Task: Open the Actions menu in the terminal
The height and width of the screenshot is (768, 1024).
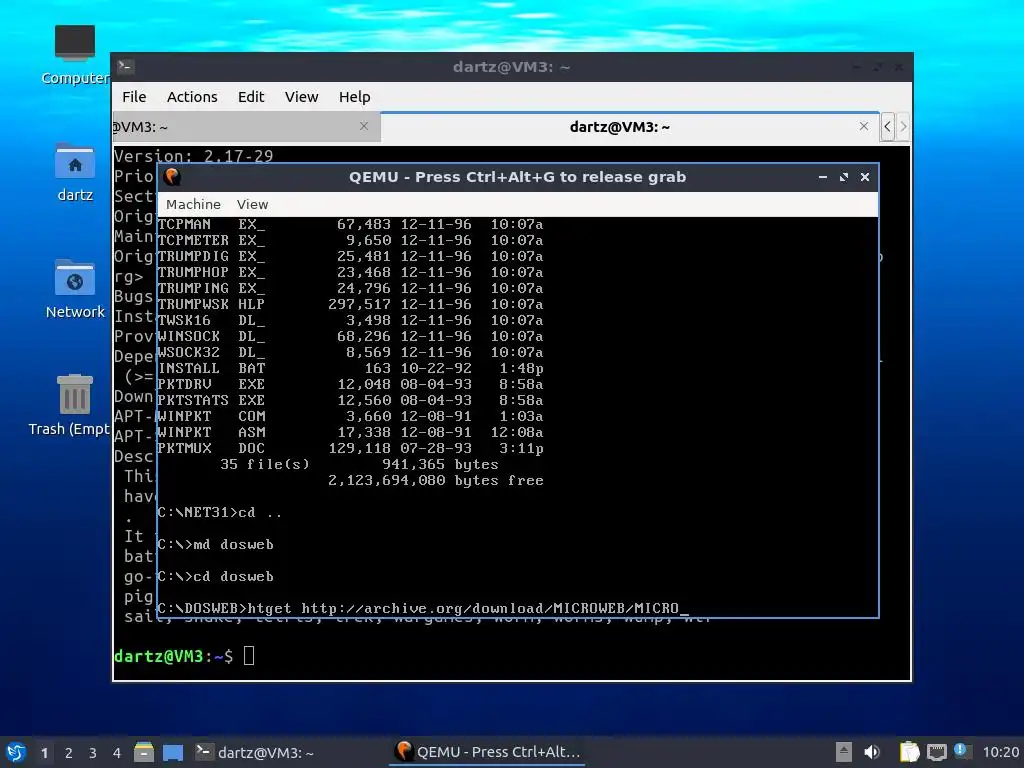Action: [x=192, y=97]
